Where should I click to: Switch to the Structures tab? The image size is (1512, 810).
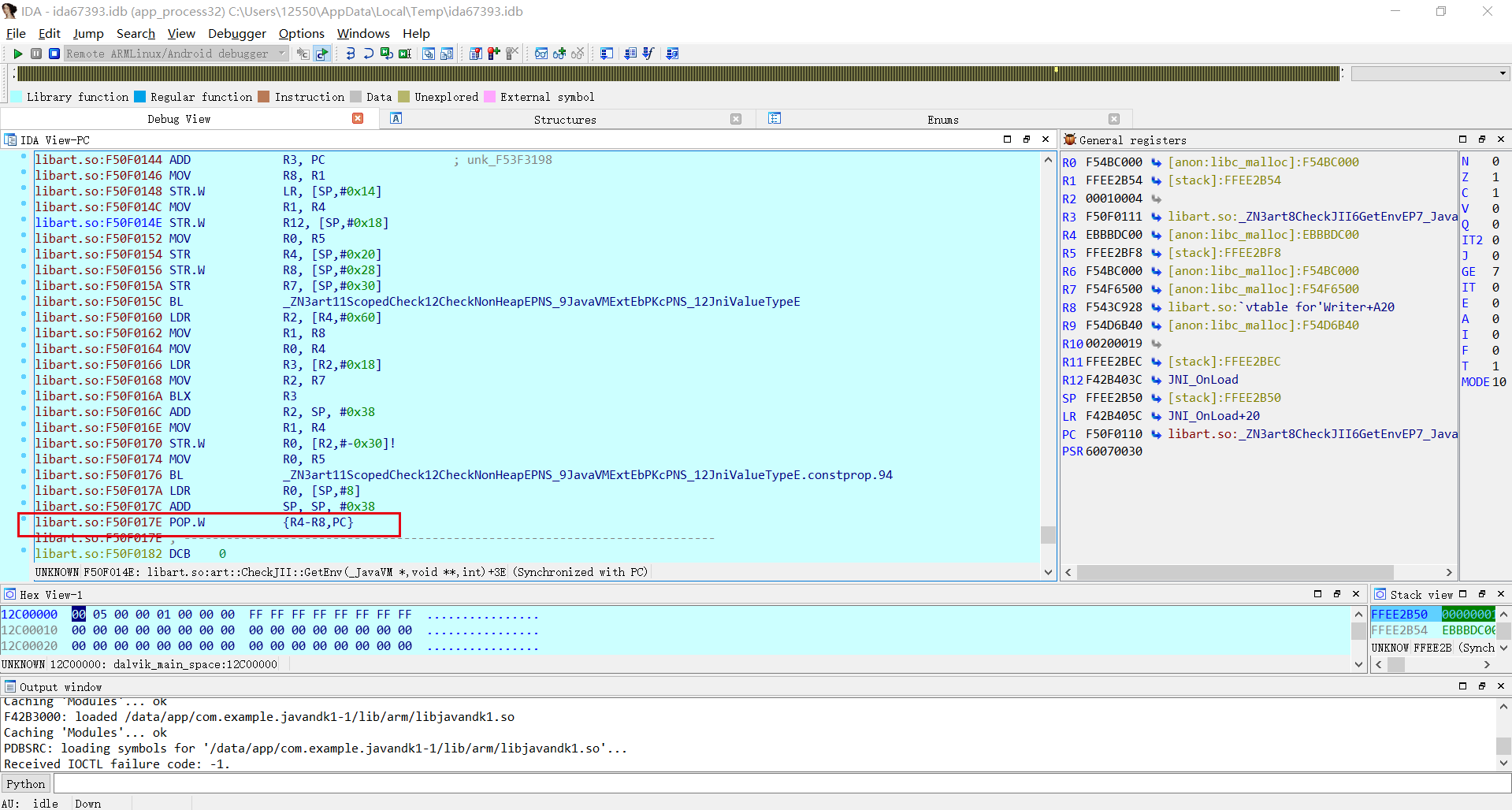564,120
